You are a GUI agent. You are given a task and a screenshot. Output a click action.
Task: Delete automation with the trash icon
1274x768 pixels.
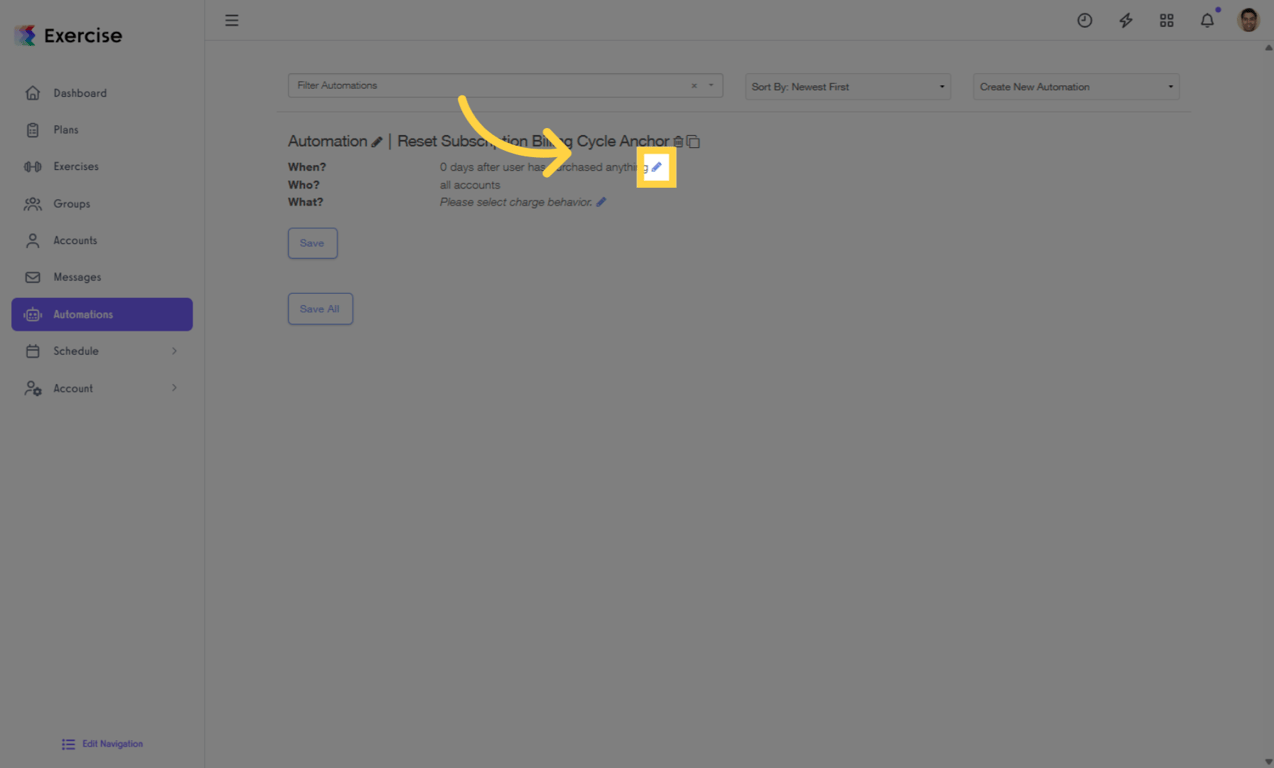coord(678,141)
